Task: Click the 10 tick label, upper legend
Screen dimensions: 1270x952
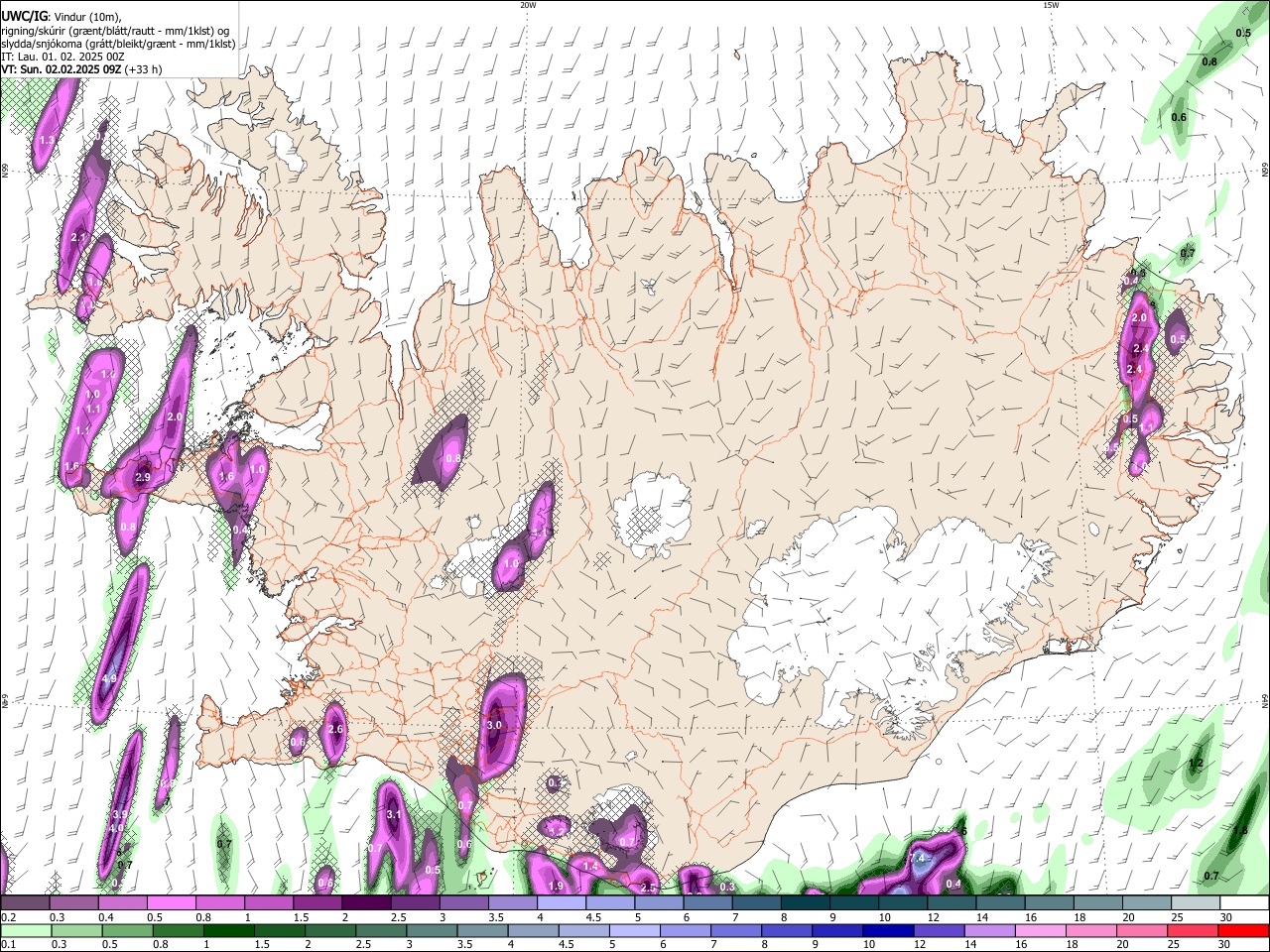Action: [884, 917]
